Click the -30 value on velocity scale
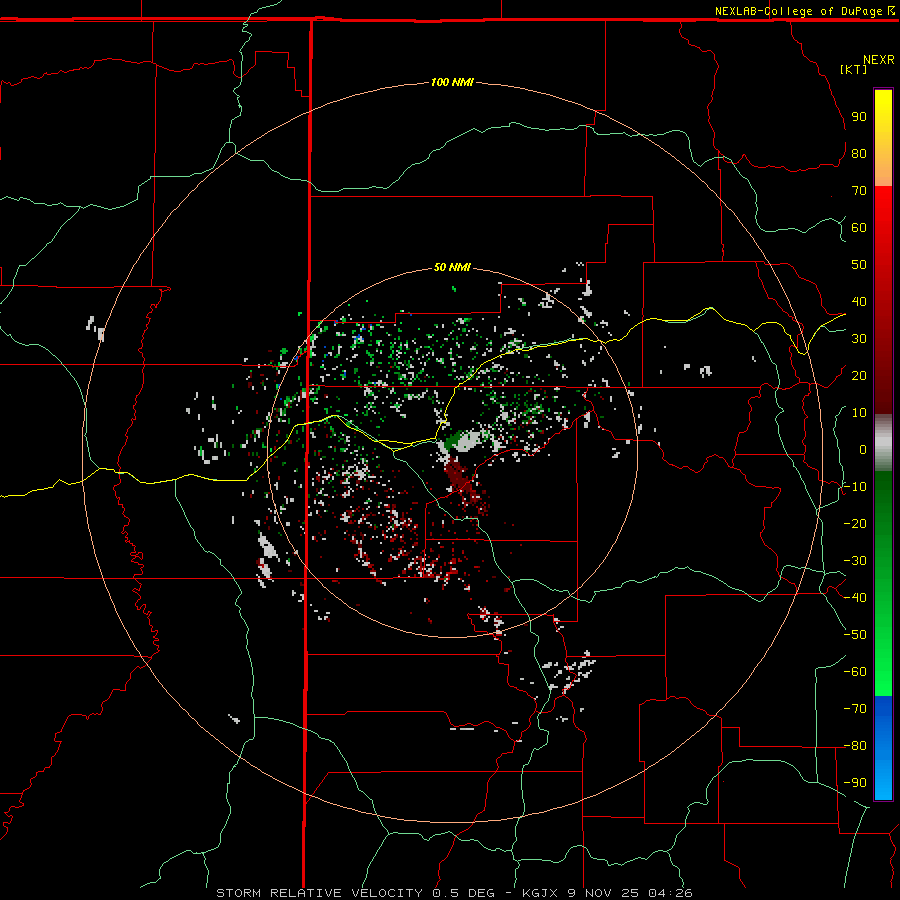Image resolution: width=900 pixels, height=900 pixels. coord(855,561)
